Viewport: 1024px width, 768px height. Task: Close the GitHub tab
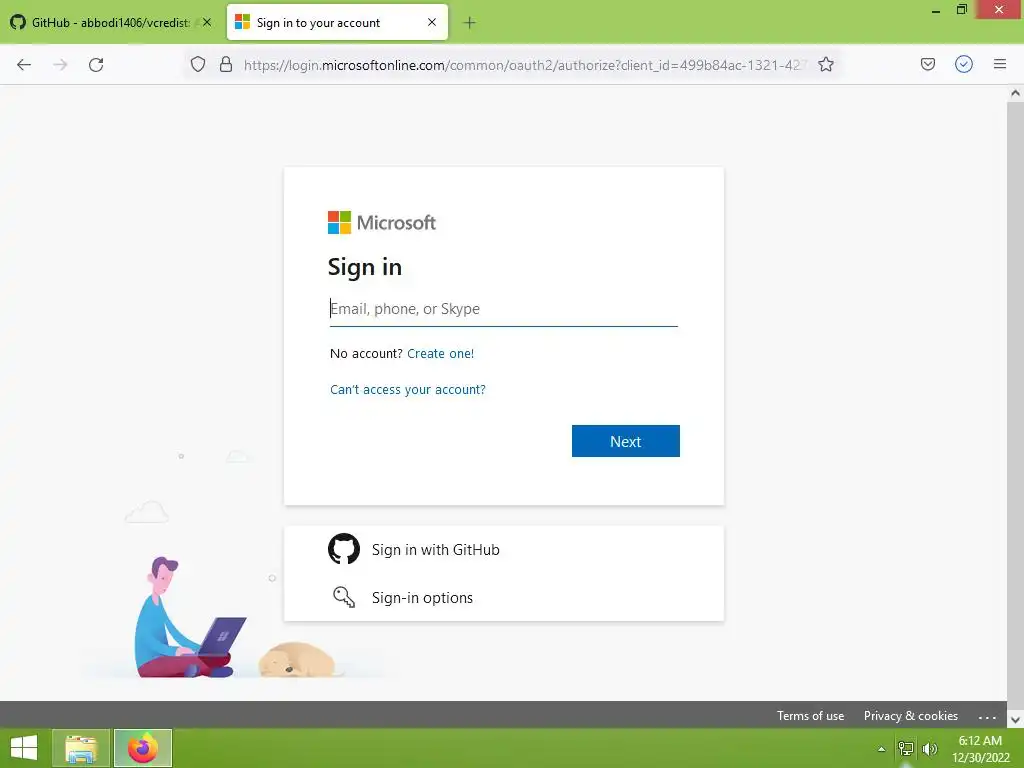[206, 22]
